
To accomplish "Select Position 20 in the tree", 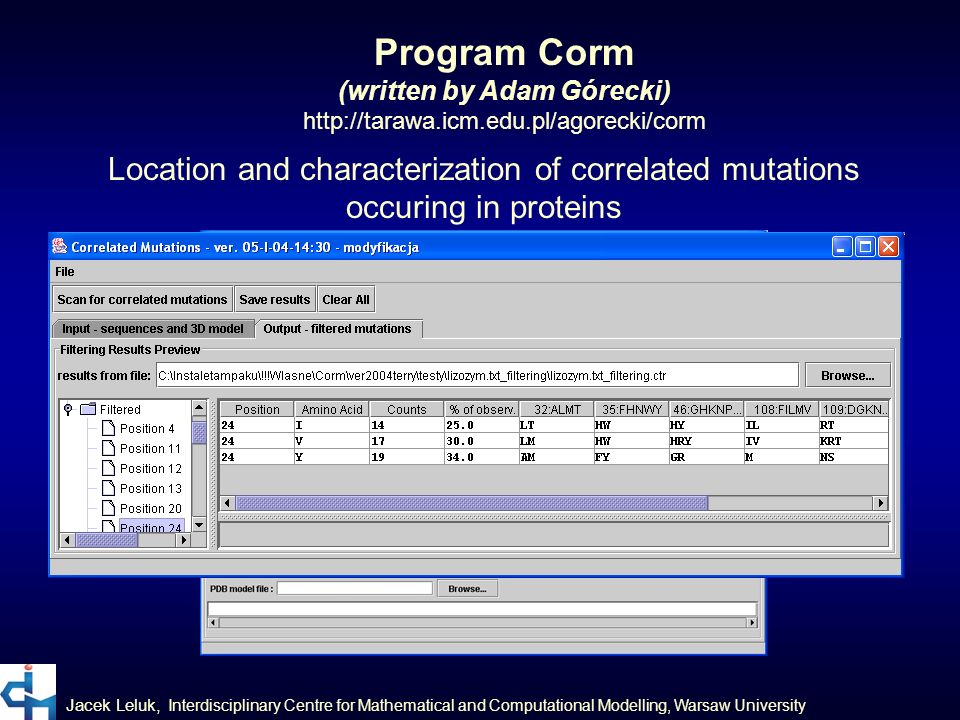I will (x=151, y=509).
